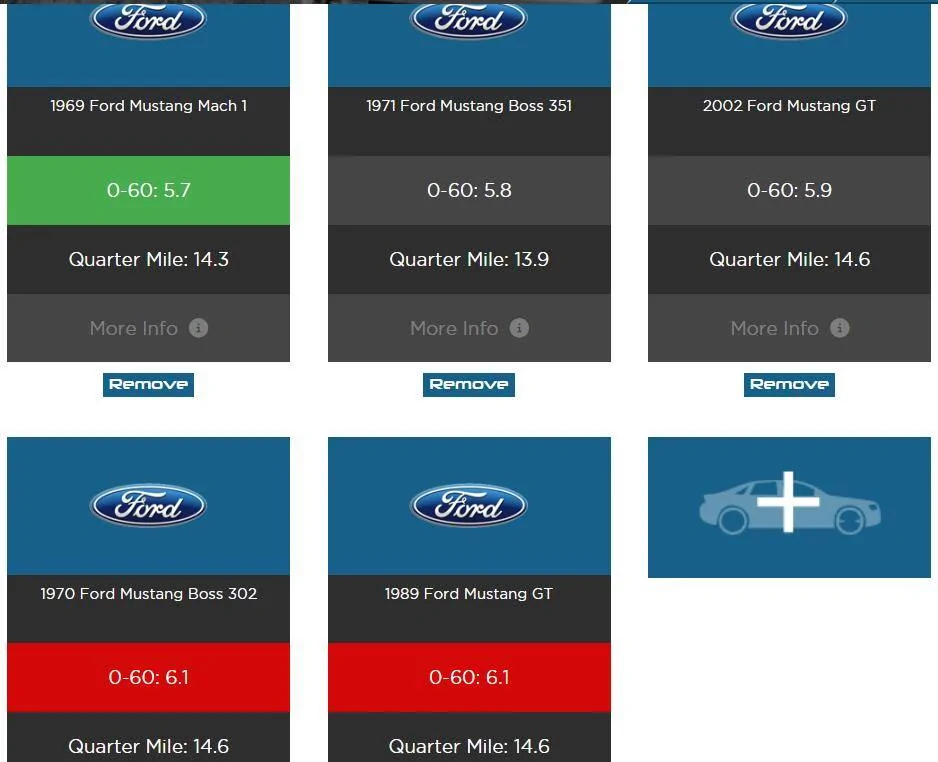Click the Ford logo on the 2002 Mustang GT card

point(789,18)
